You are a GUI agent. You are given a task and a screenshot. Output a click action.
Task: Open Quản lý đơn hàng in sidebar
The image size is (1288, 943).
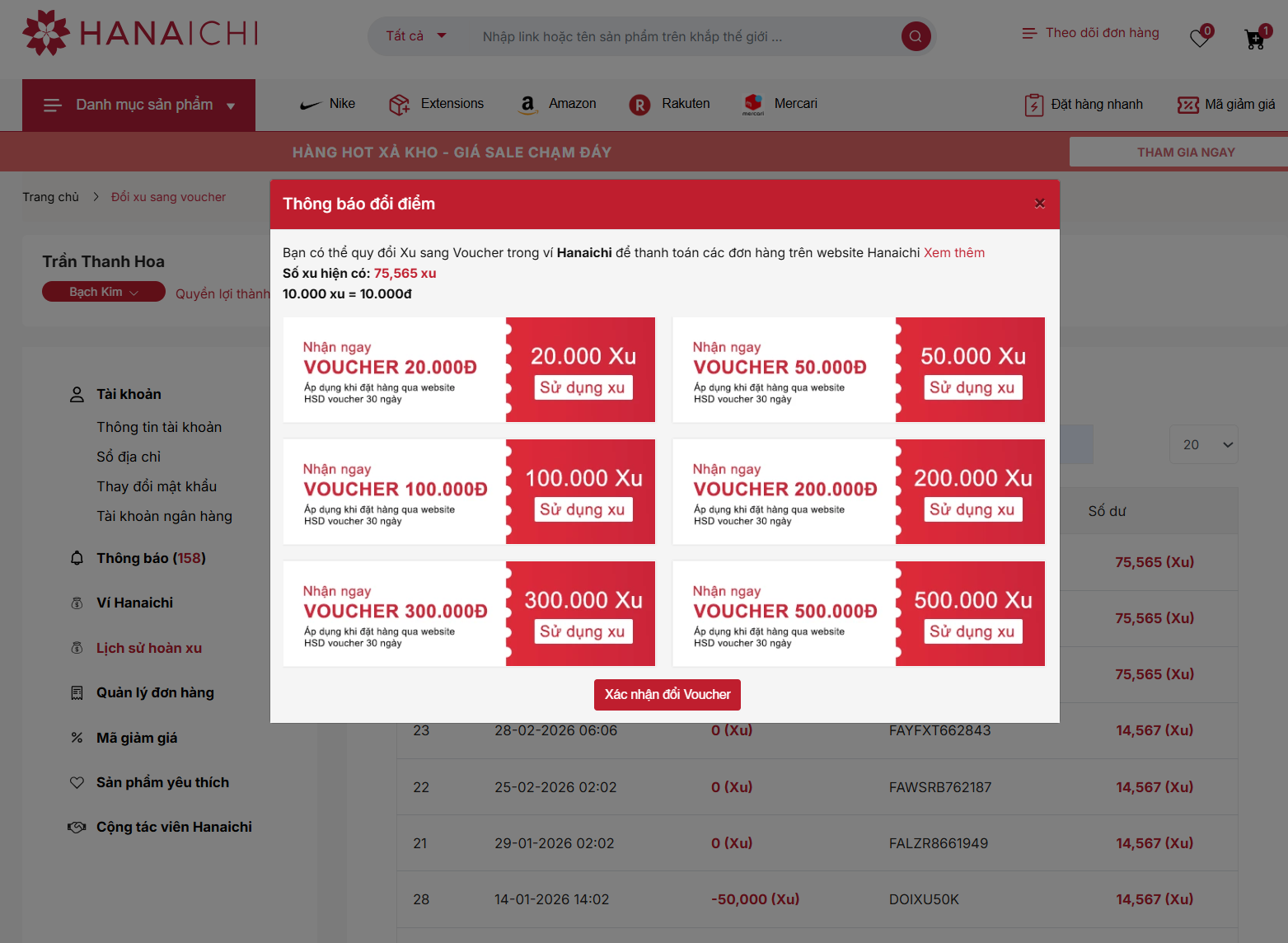(155, 692)
